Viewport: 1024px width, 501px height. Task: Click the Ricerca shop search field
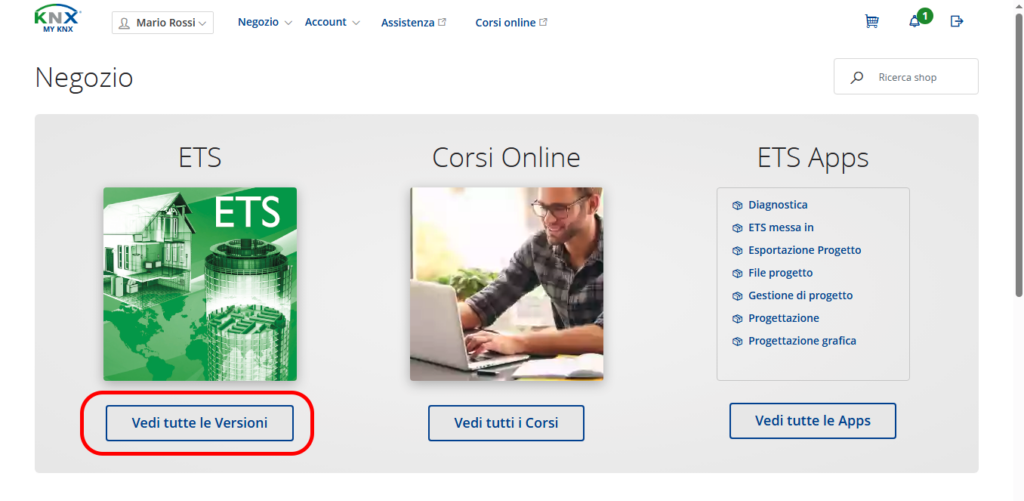click(x=906, y=76)
